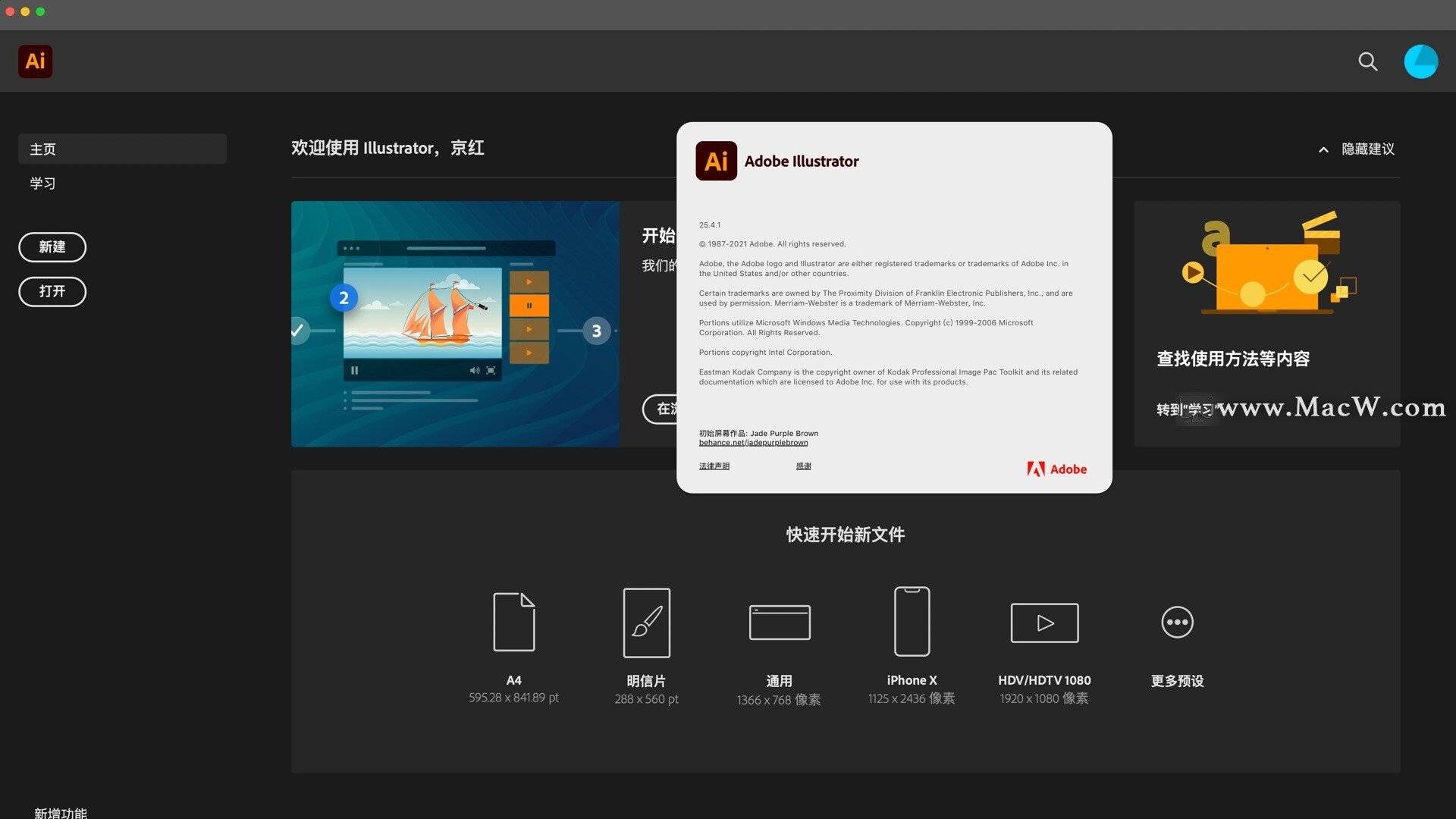Open the user account avatar
1456x819 pixels.
pos(1421,61)
